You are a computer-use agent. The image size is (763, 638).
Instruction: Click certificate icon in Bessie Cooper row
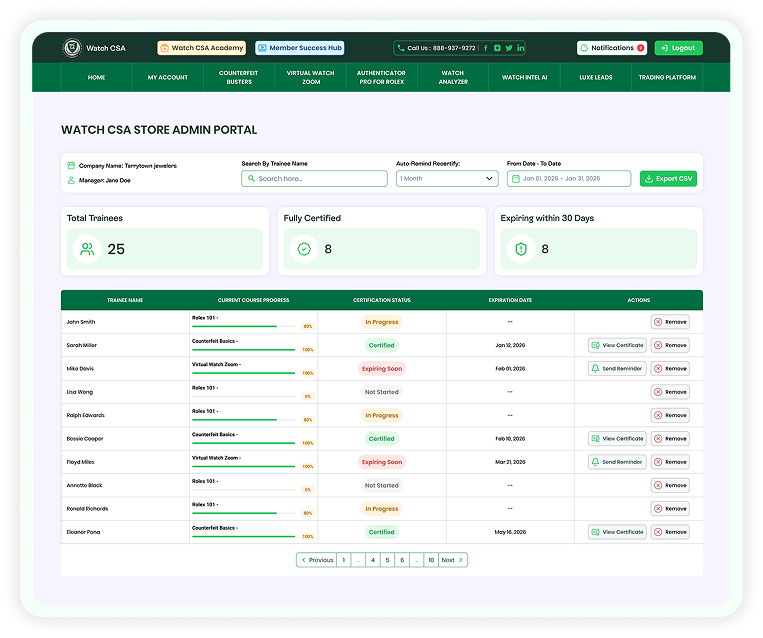coord(596,438)
